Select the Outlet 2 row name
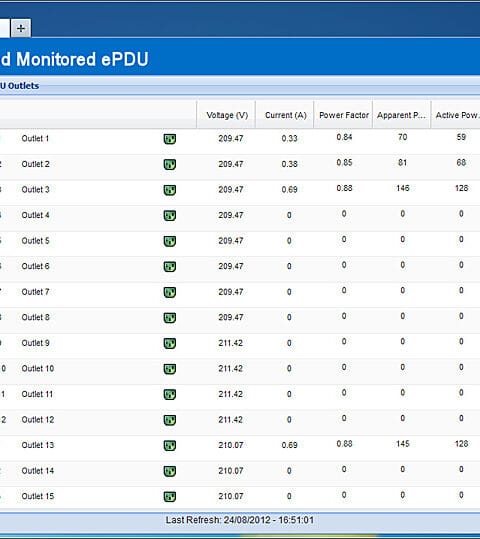This screenshot has height=539, width=480. click(35, 164)
